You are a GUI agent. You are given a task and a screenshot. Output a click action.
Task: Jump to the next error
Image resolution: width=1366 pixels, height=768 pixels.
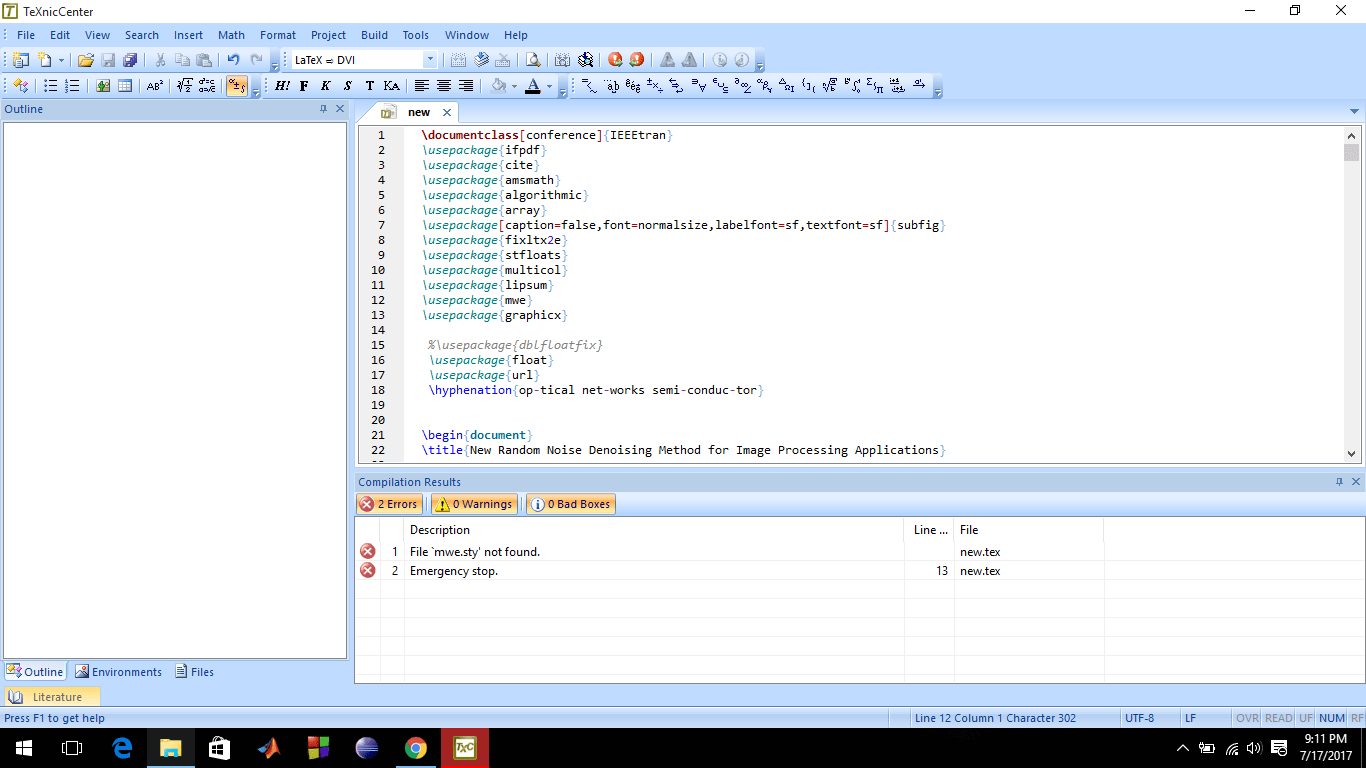[614, 59]
